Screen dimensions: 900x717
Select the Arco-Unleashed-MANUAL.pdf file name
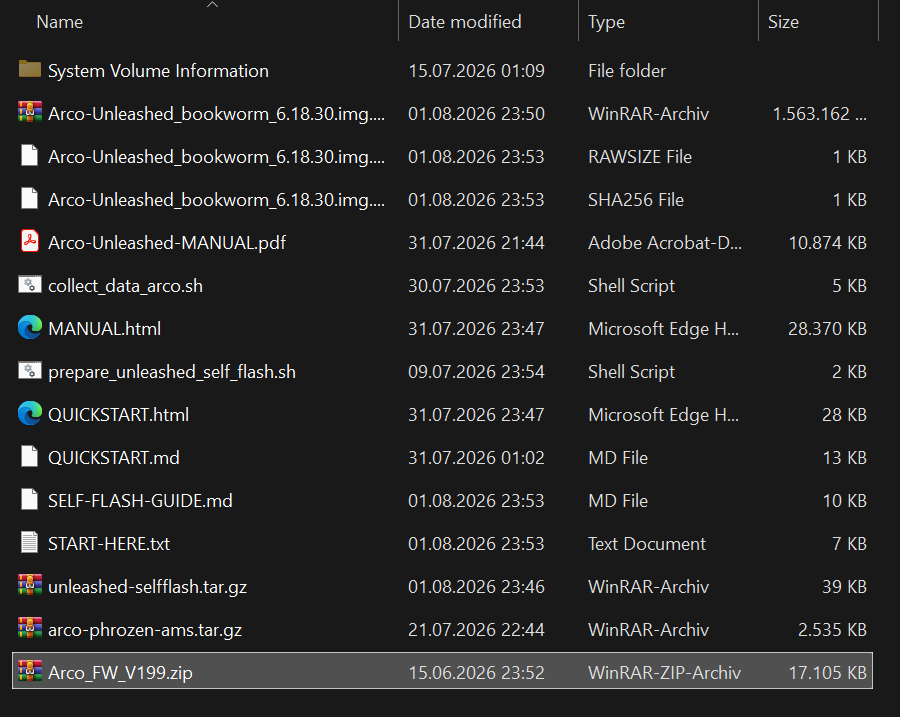pyautogui.click(x=167, y=243)
